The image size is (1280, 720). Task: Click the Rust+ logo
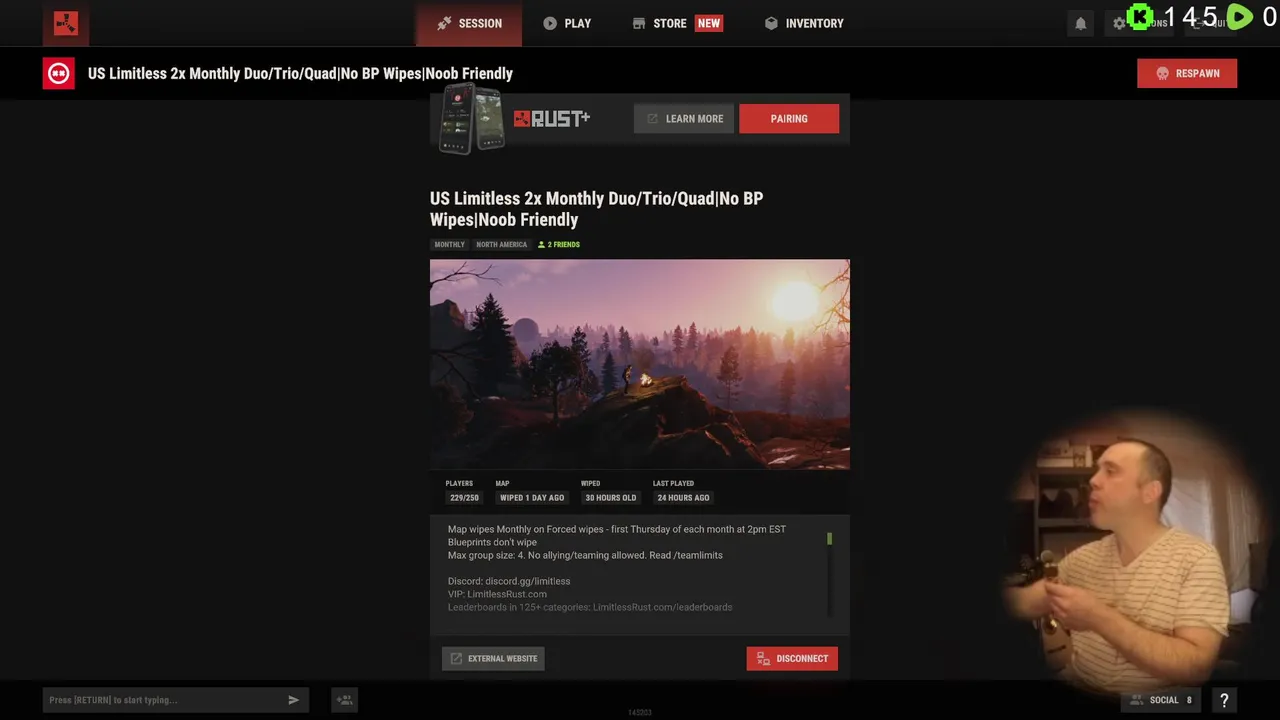[552, 119]
